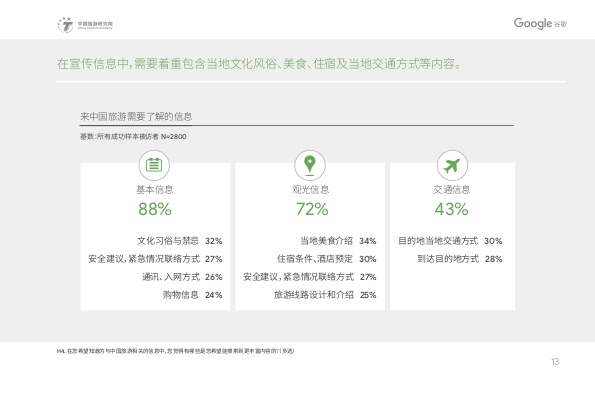Click the 旅游线路设计和介绍 25% row
This screenshot has width=595, height=396.
pyautogui.click(x=325, y=295)
